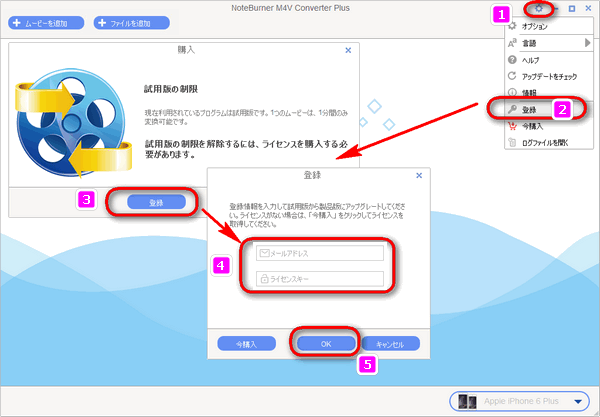Click the key icon beside 登録
600x417 pixels.
point(512,109)
